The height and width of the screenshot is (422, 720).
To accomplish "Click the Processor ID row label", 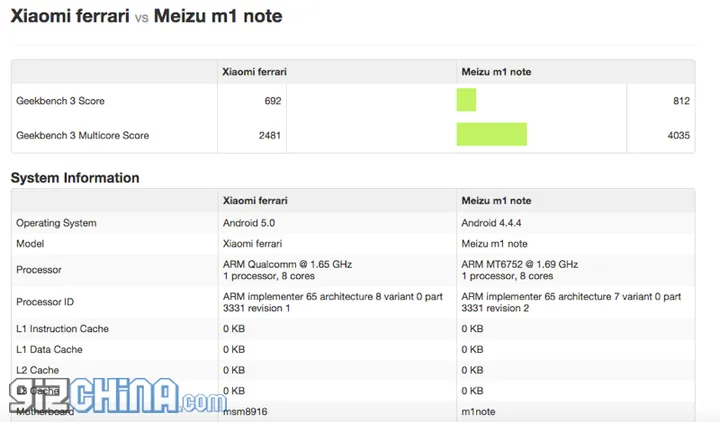I will tap(47, 302).
